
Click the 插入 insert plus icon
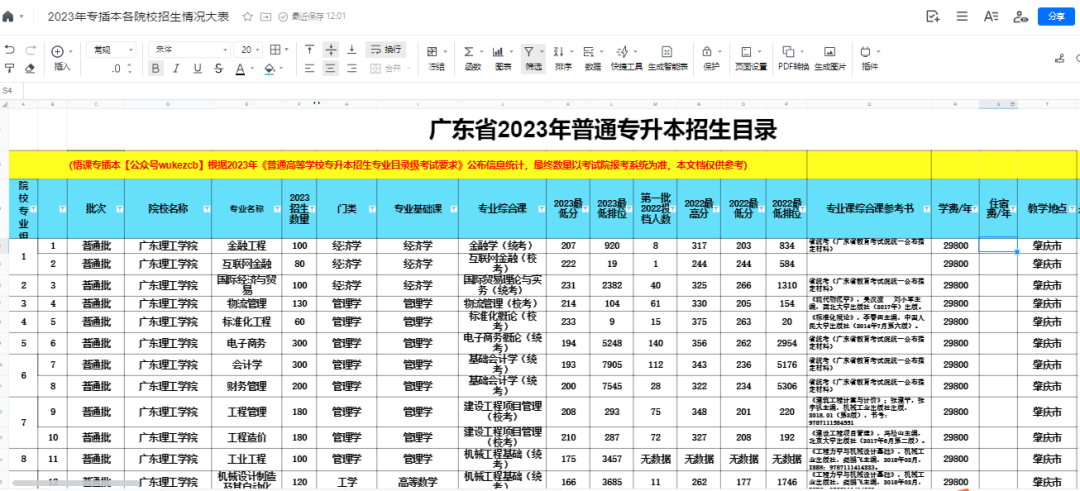click(58, 51)
